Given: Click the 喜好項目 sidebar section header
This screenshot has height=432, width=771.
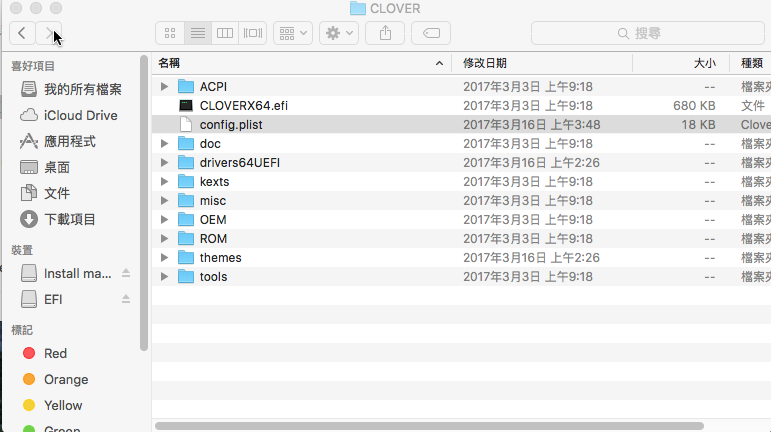Looking at the screenshot, I should pyautogui.click(x=33, y=66).
